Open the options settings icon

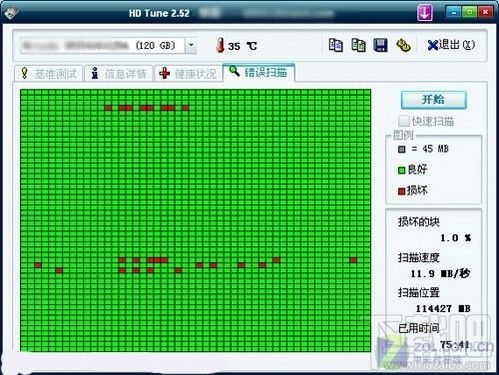click(x=403, y=45)
